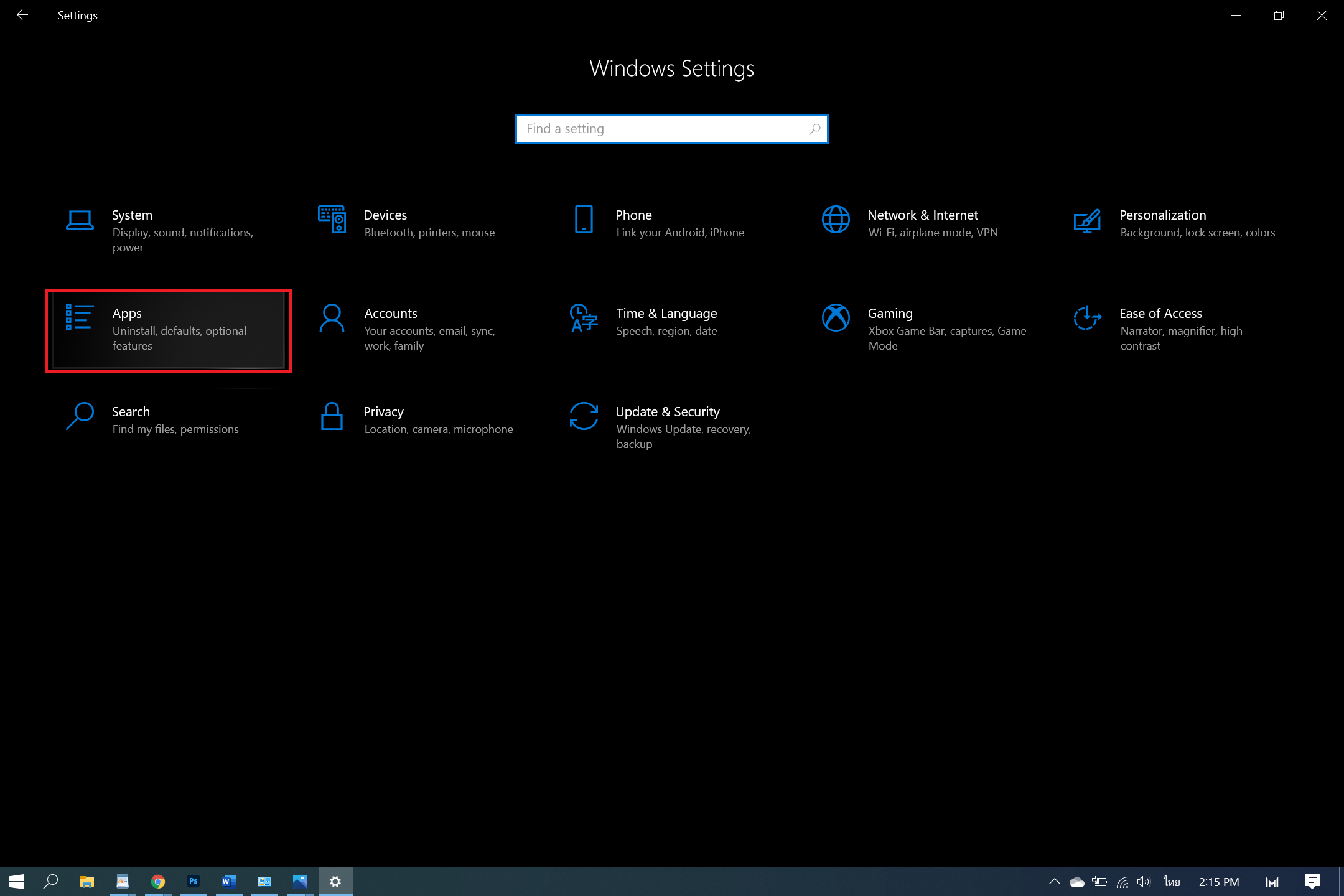This screenshot has height=896, width=1344.
Task: Show hidden system tray icons chevron
Action: coord(1054,882)
